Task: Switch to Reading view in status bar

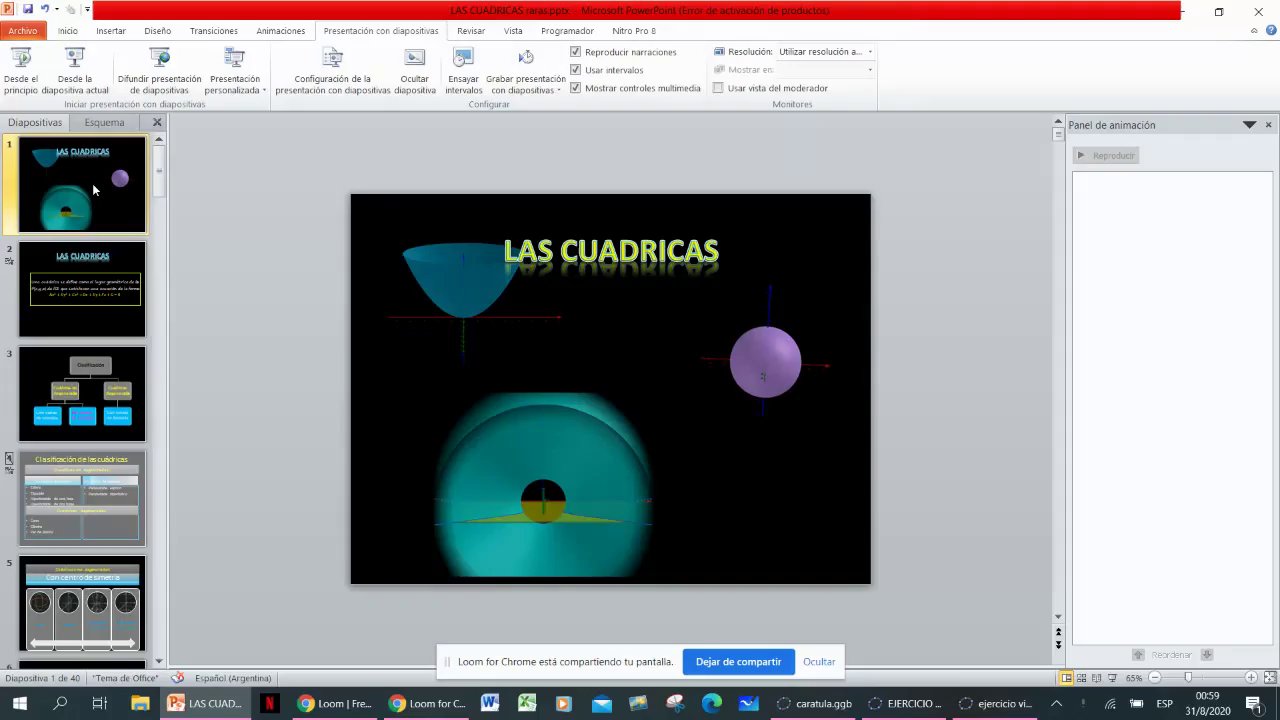Action: click(x=1097, y=678)
